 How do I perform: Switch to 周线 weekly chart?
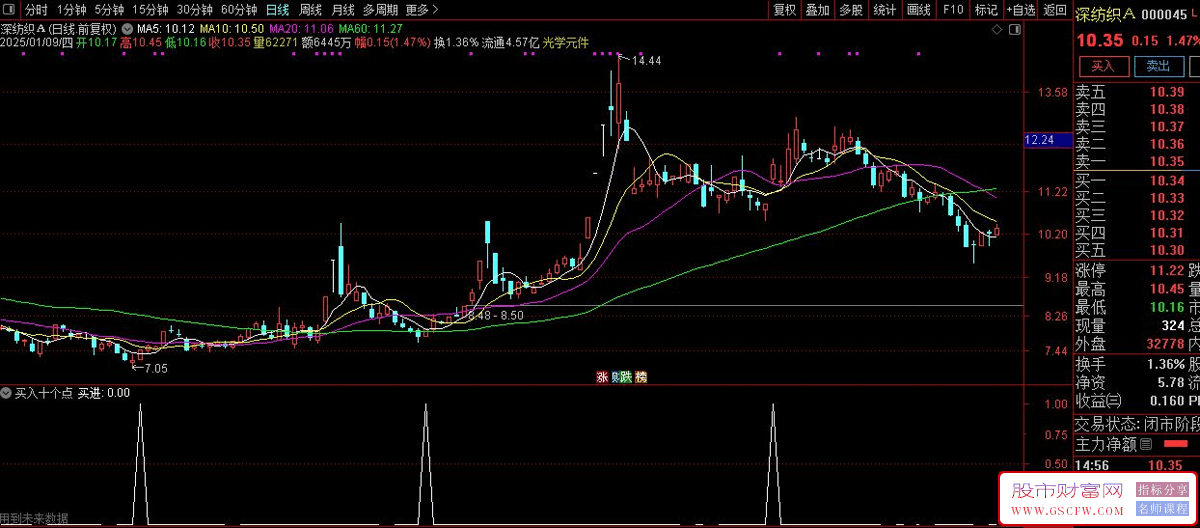click(x=310, y=10)
